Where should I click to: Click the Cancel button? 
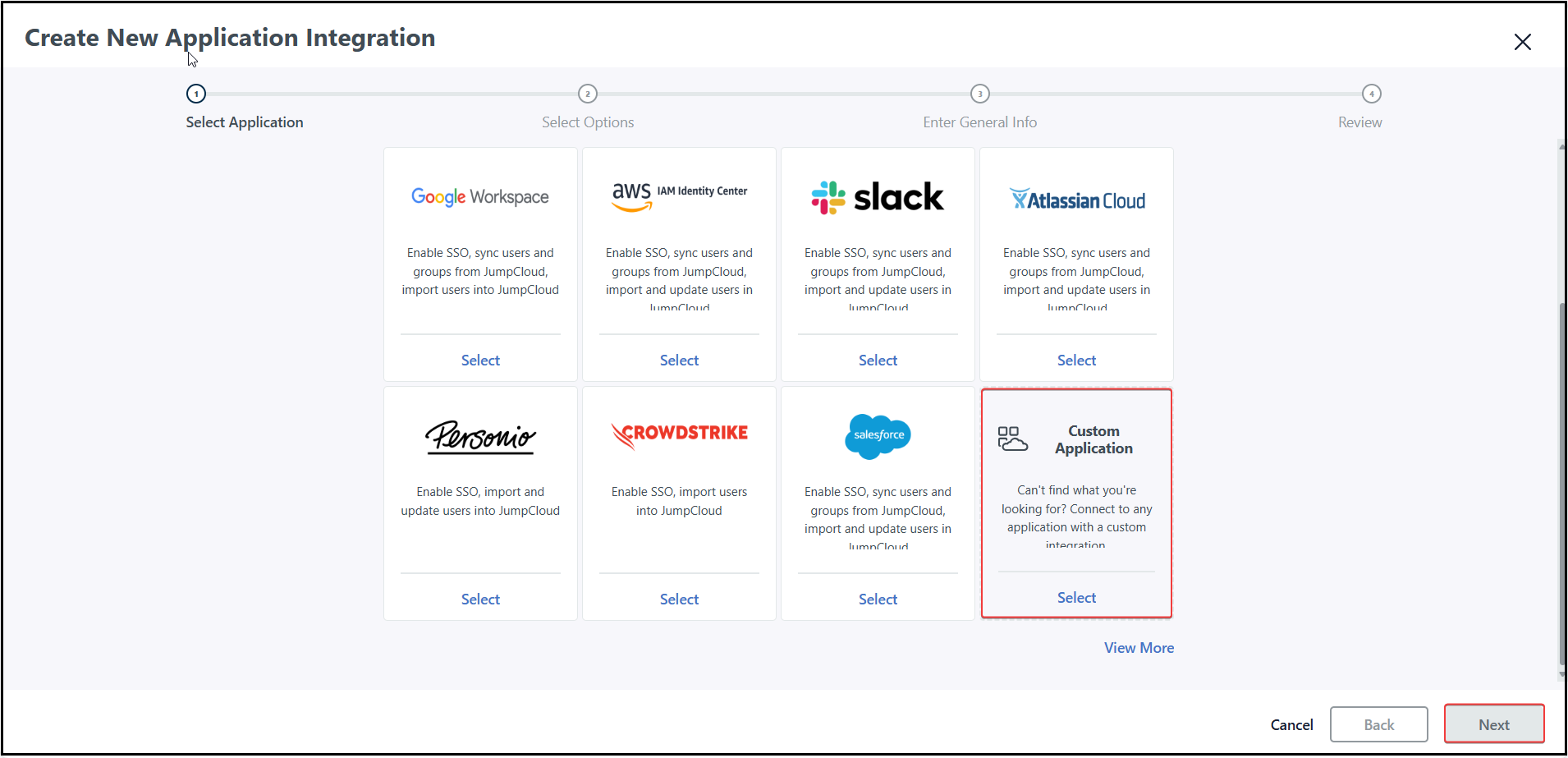click(x=1291, y=725)
